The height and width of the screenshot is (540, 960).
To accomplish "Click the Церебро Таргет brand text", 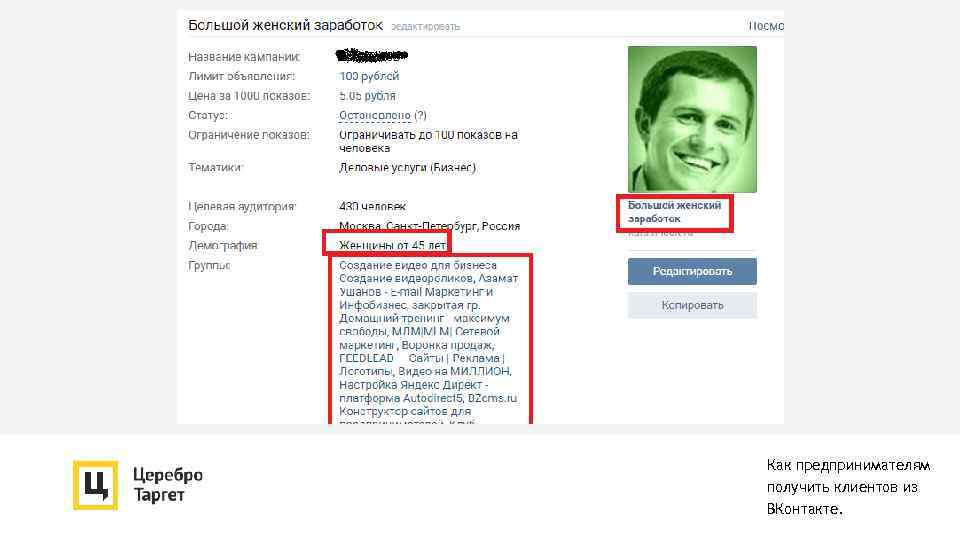I will pos(168,484).
